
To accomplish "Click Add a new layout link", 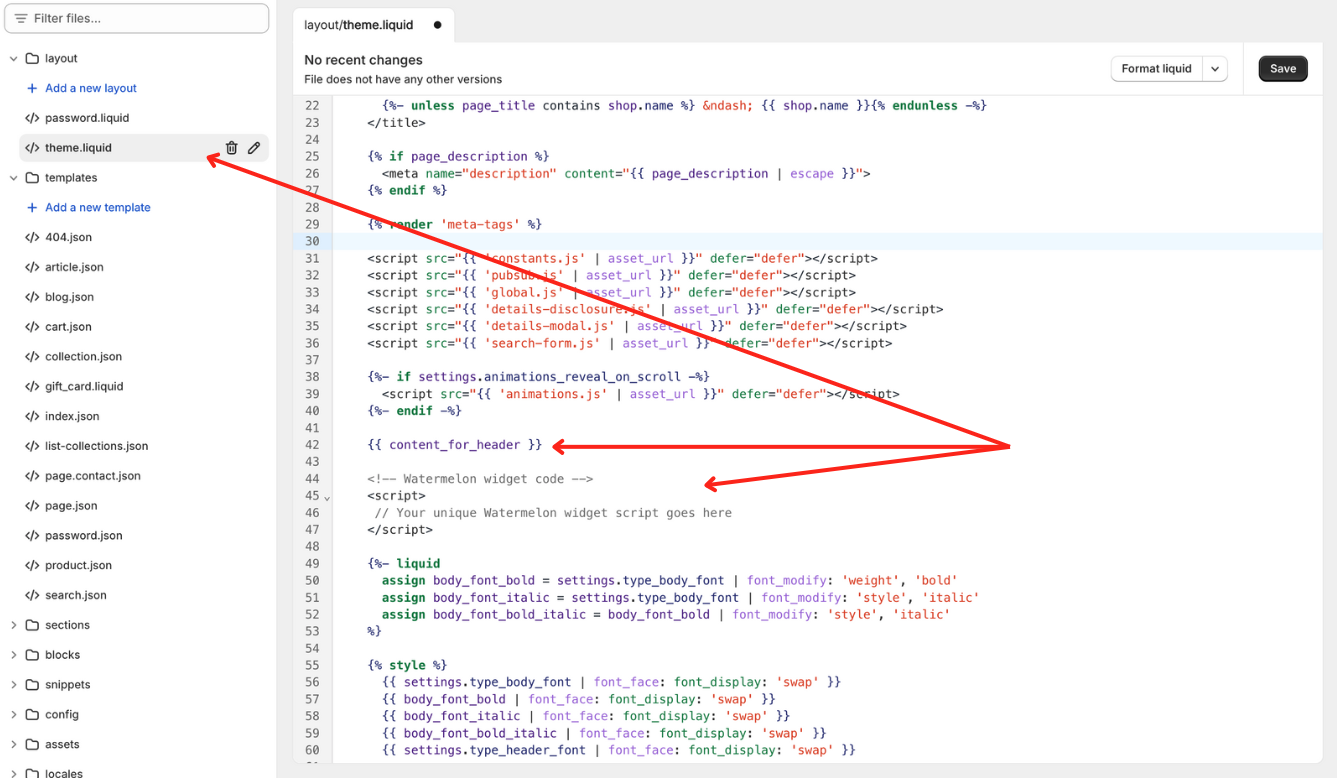I will pos(91,88).
